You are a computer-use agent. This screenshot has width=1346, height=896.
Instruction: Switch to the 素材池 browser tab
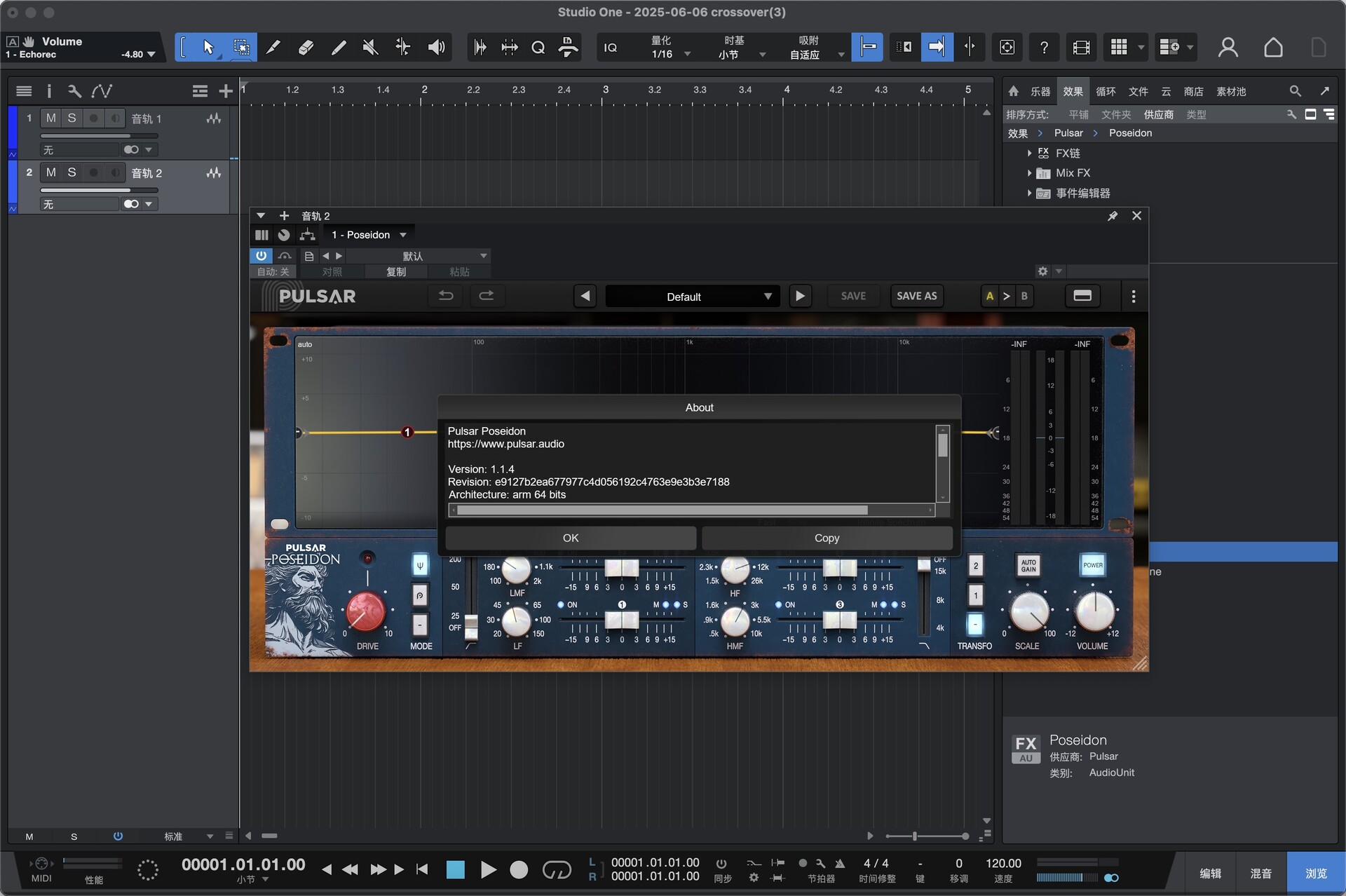(x=1231, y=91)
